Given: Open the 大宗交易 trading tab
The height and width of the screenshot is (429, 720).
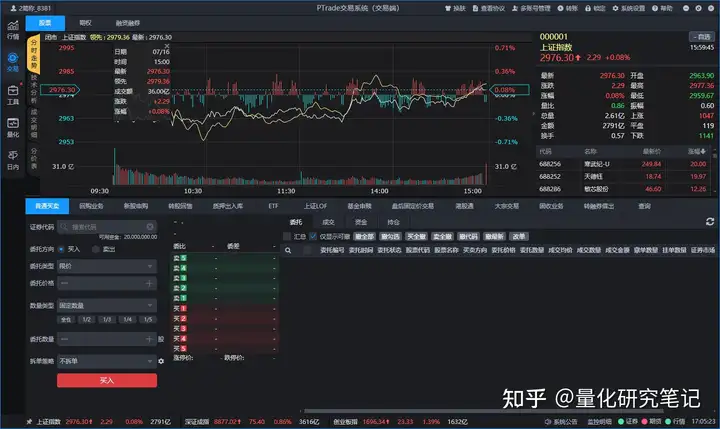Looking at the screenshot, I should pos(506,206).
